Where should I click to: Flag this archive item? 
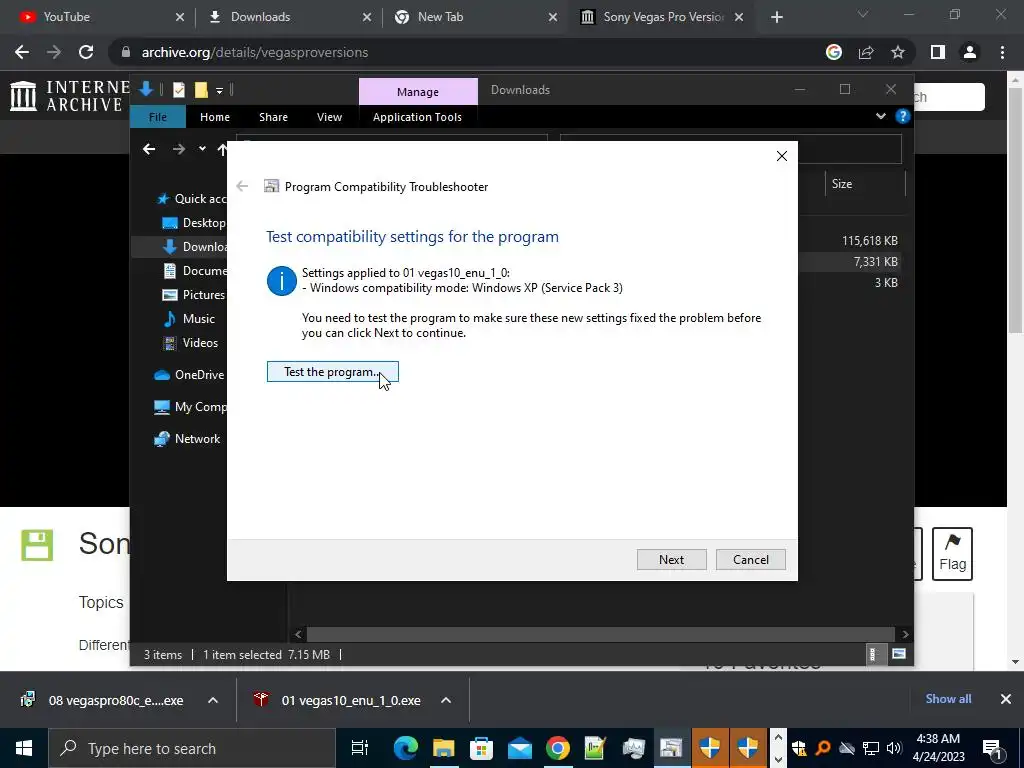(x=952, y=554)
